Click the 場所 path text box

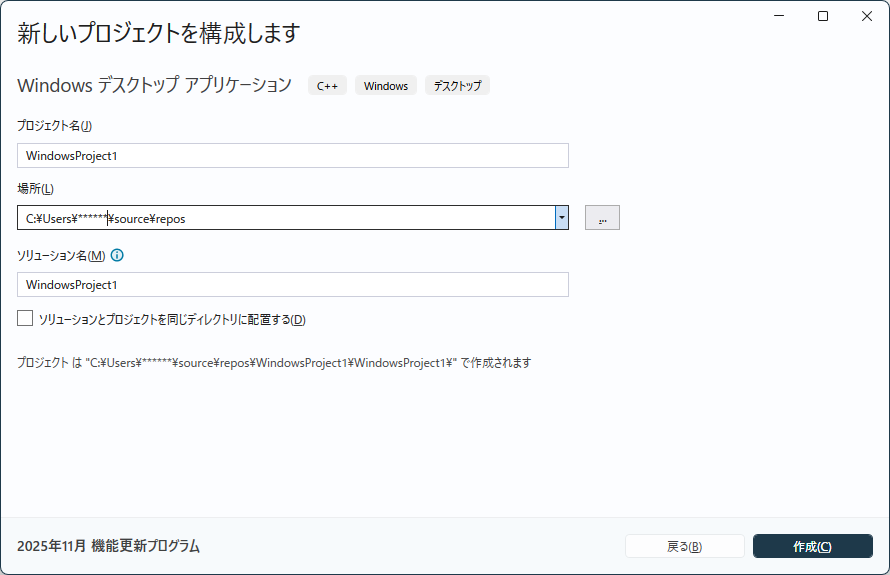(285, 218)
